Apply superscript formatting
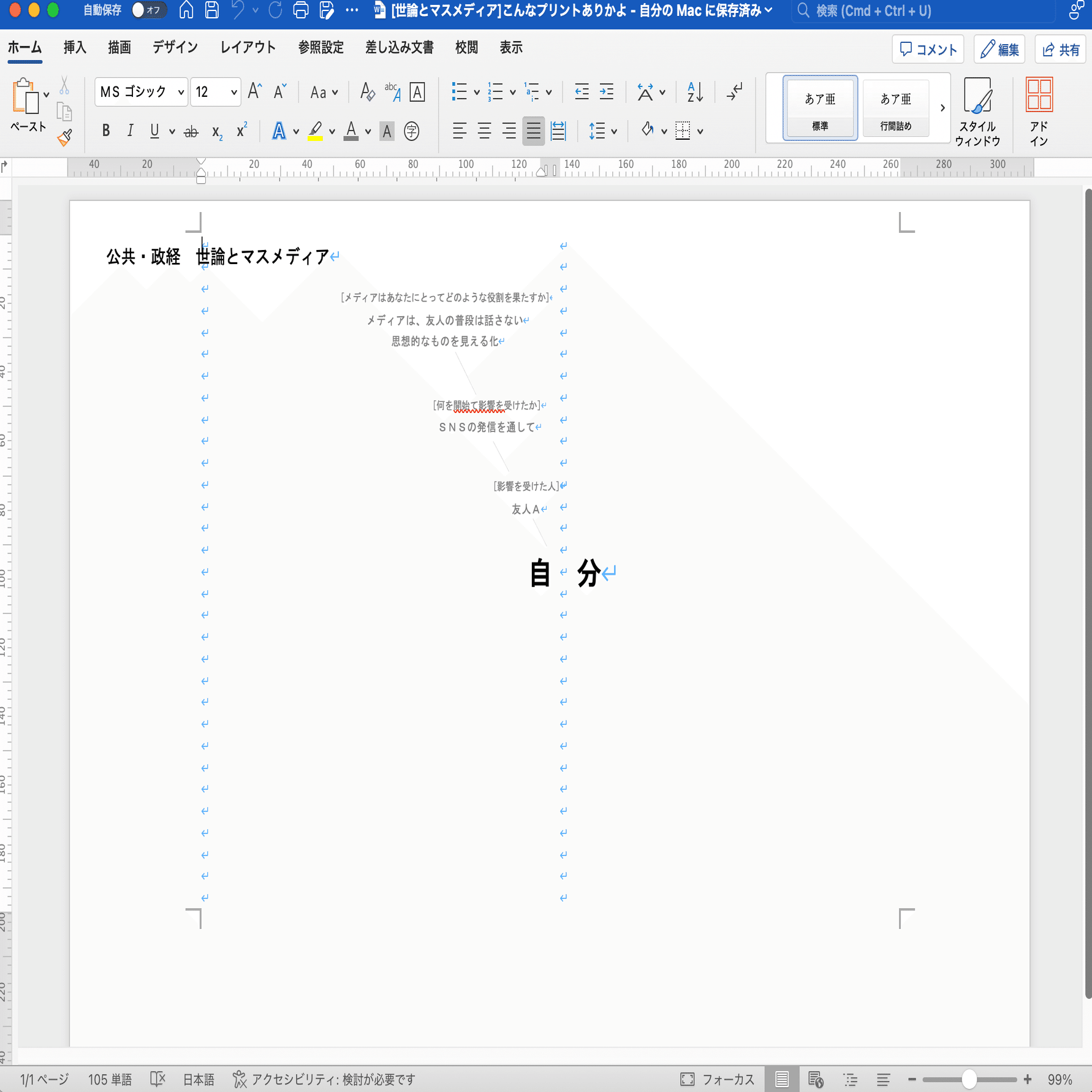Image resolution: width=1092 pixels, height=1092 pixels. click(242, 131)
